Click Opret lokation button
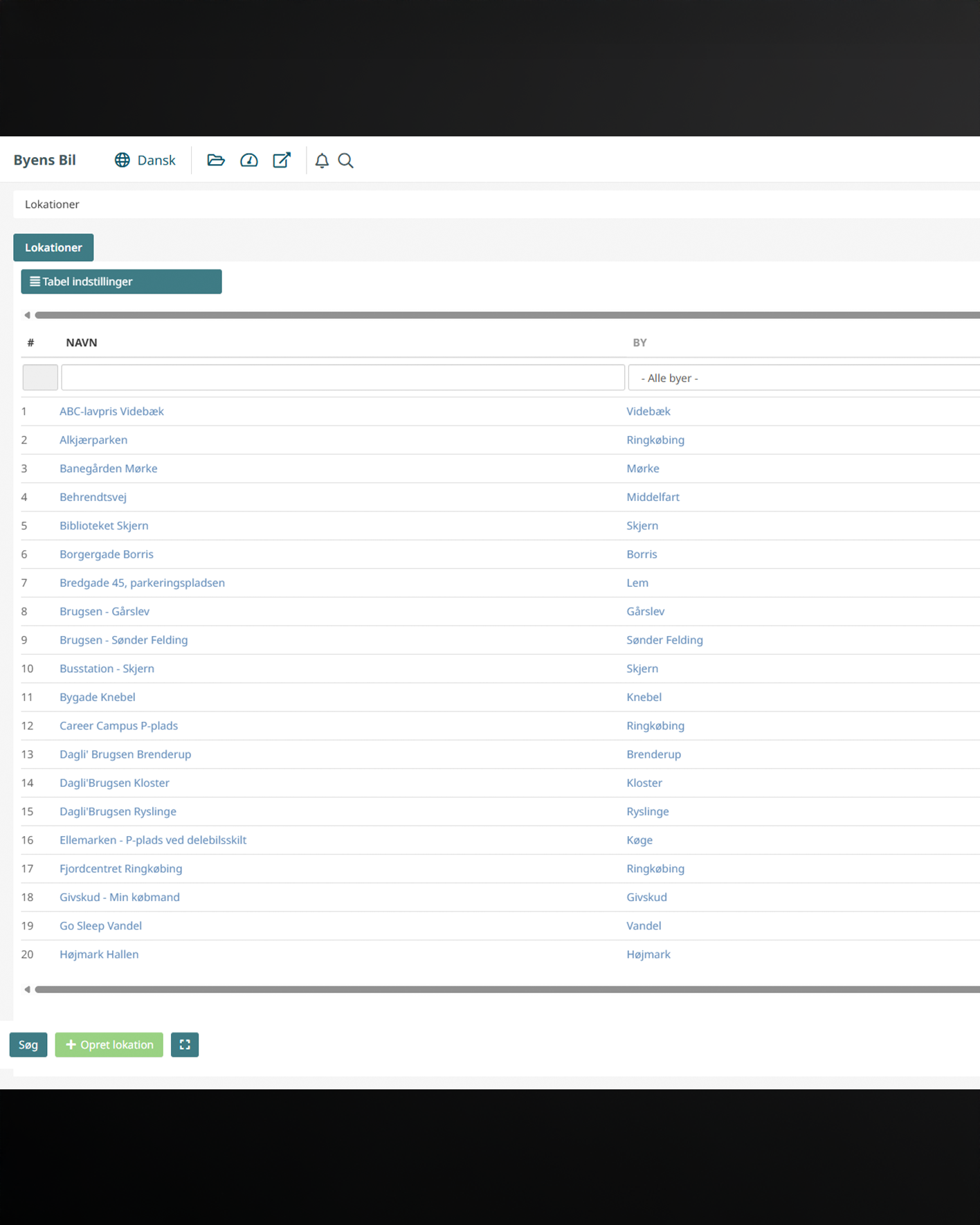 (x=109, y=1044)
